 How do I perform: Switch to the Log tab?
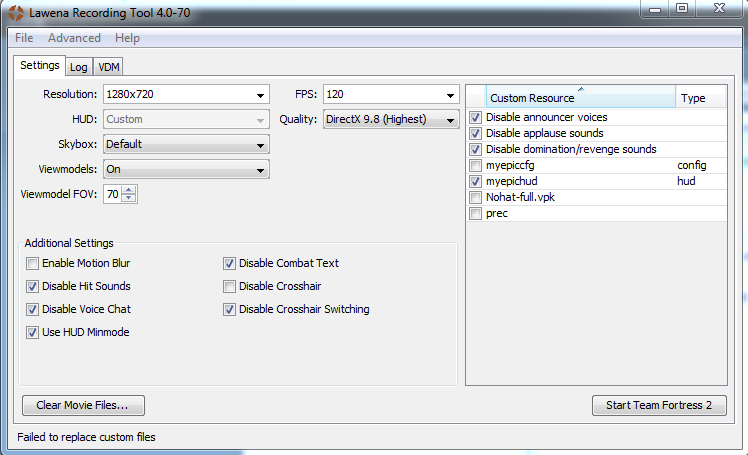click(x=79, y=67)
